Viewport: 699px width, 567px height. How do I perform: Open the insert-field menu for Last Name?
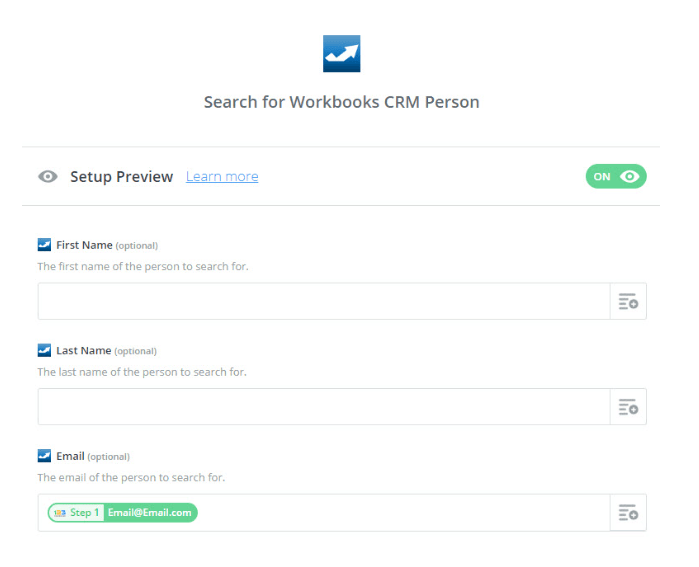pos(628,407)
